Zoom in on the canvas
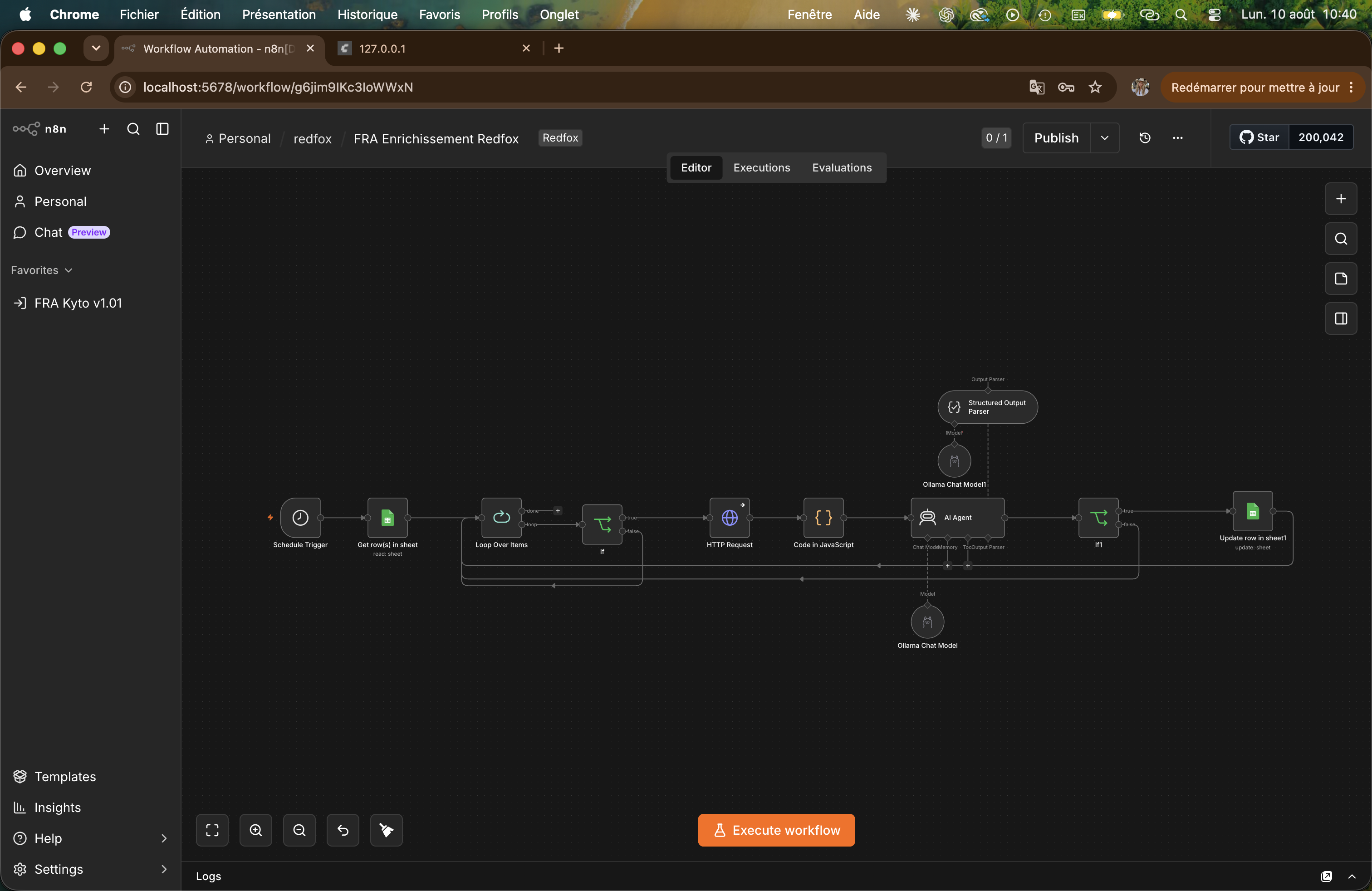Screen dimensions: 1372x891 (x=255, y=830)
